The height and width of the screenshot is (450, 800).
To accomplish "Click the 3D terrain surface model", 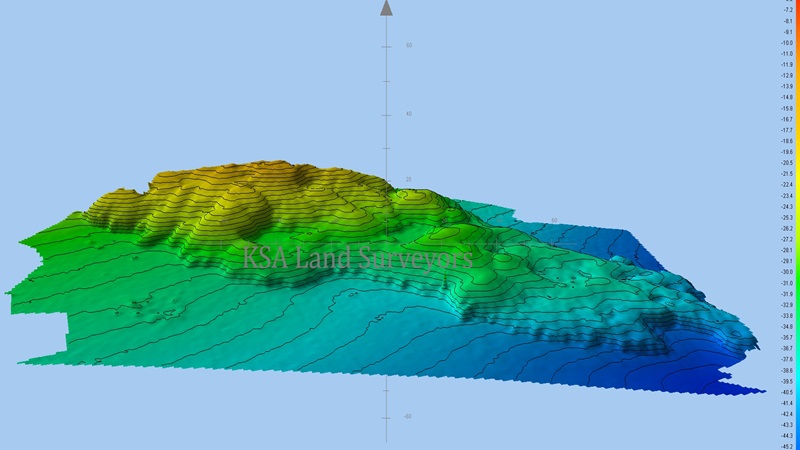I will [383, 278].
